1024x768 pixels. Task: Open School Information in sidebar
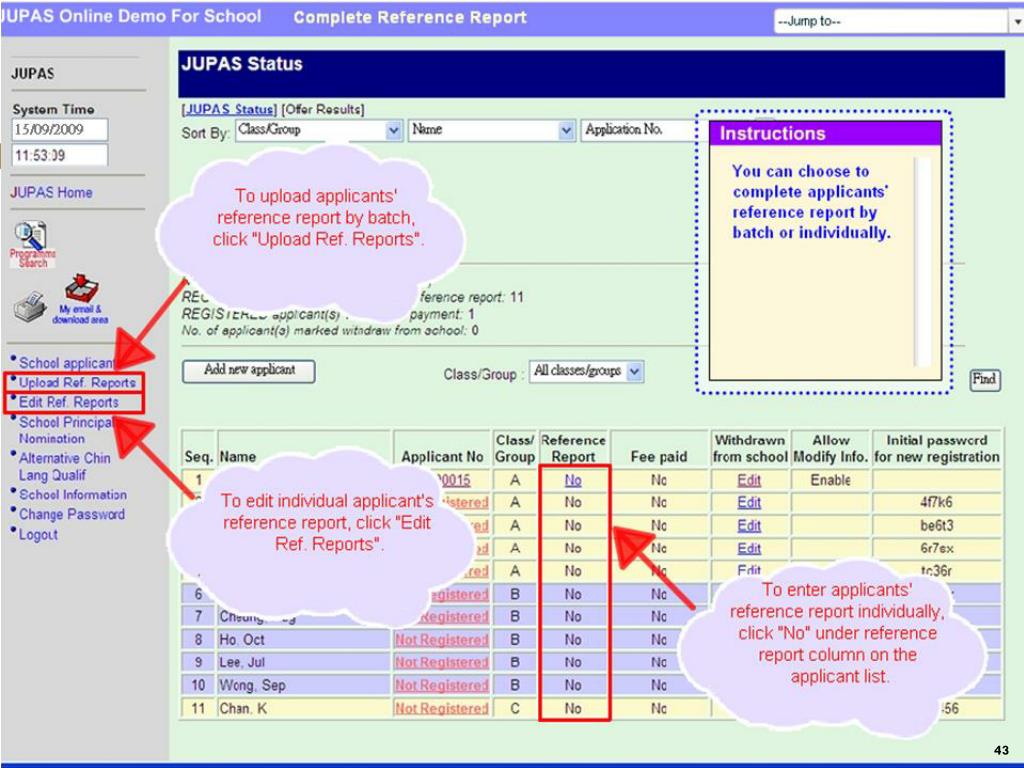72,494
